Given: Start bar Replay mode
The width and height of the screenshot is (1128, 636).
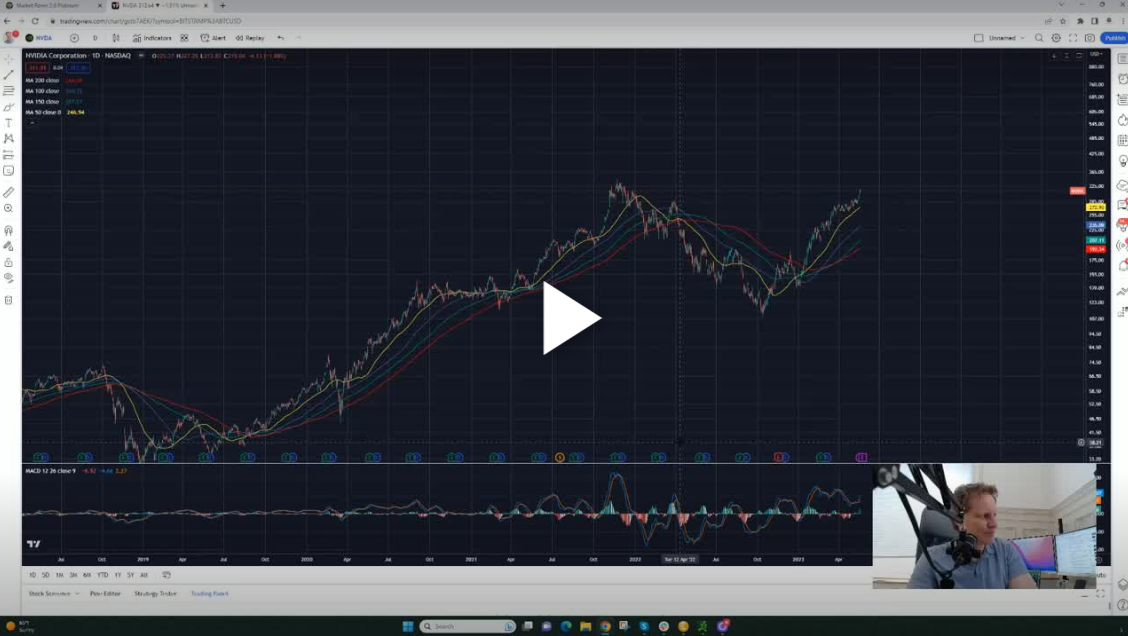Looking at the screenshot, I should click(x=250, y=38).
